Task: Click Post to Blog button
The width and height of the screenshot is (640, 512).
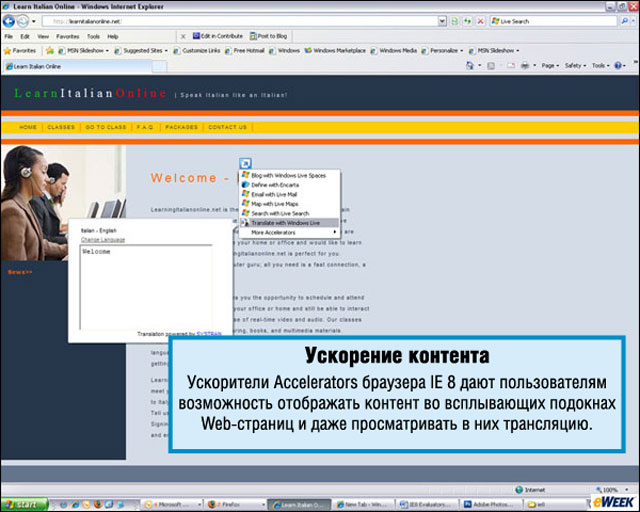Action: click(x=269, y=36)
